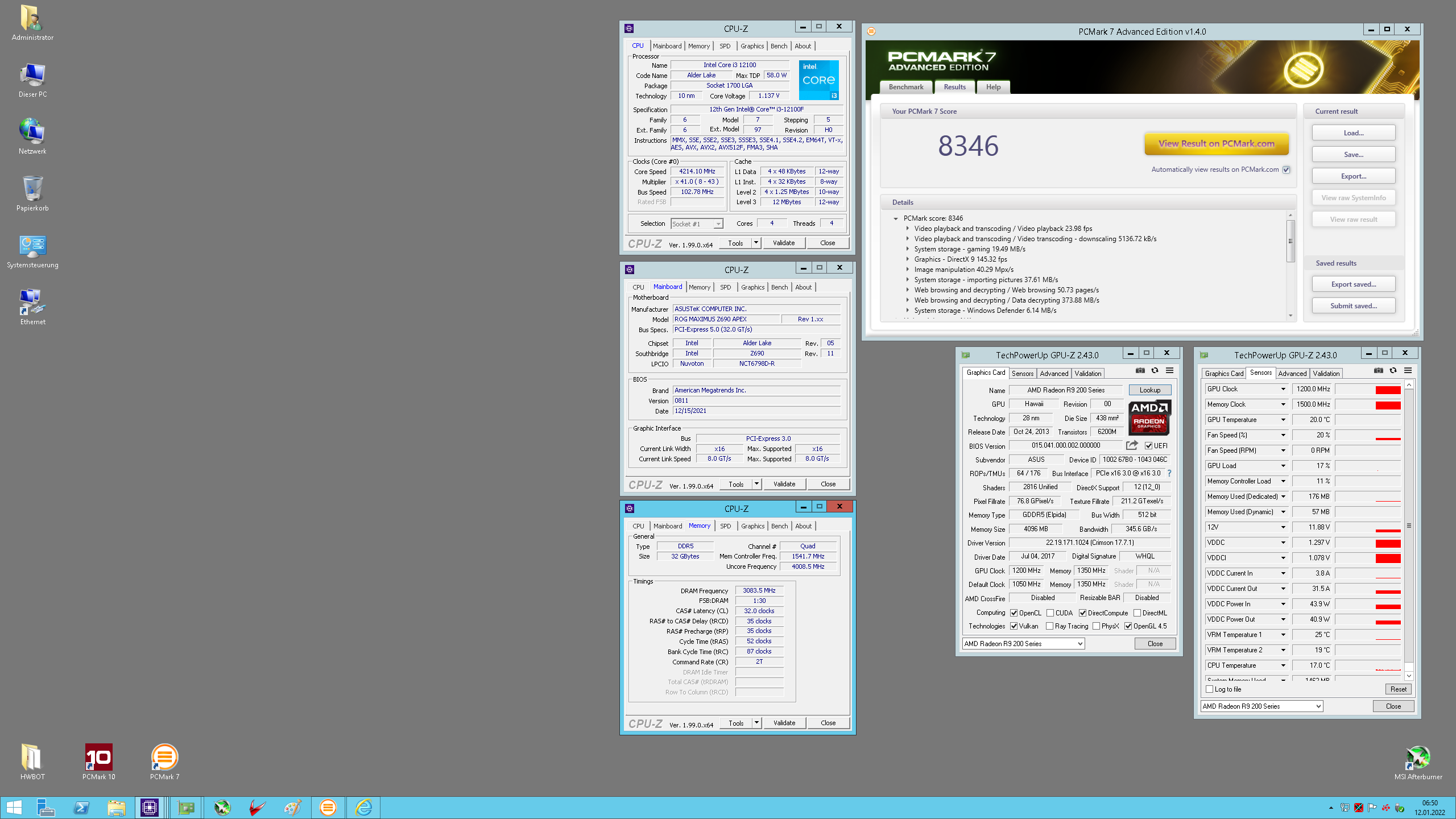The image size is (1456, 819).
Task: Open Server Manager from the taskbar
Action: tap(45, 807)
